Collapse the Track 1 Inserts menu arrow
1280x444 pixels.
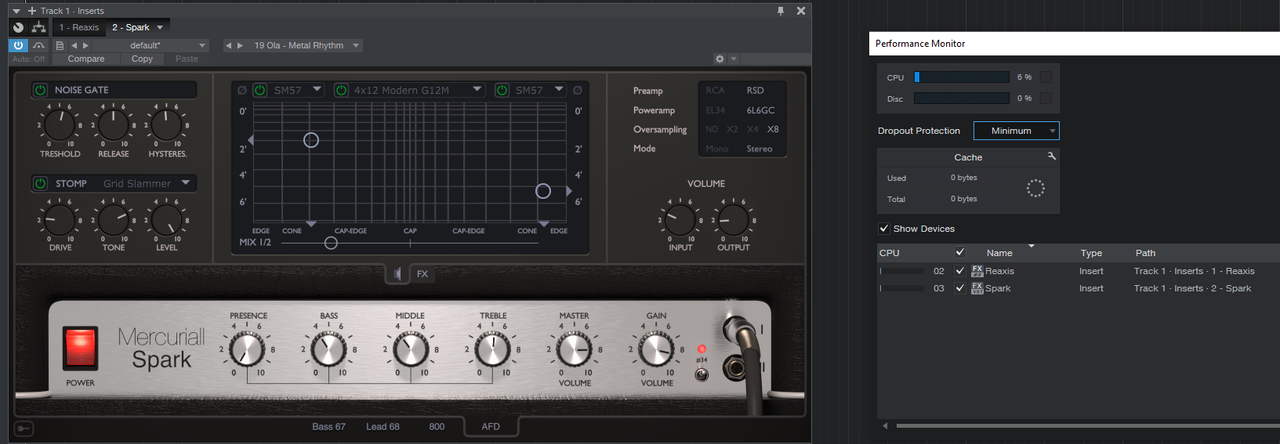[16, 10]
